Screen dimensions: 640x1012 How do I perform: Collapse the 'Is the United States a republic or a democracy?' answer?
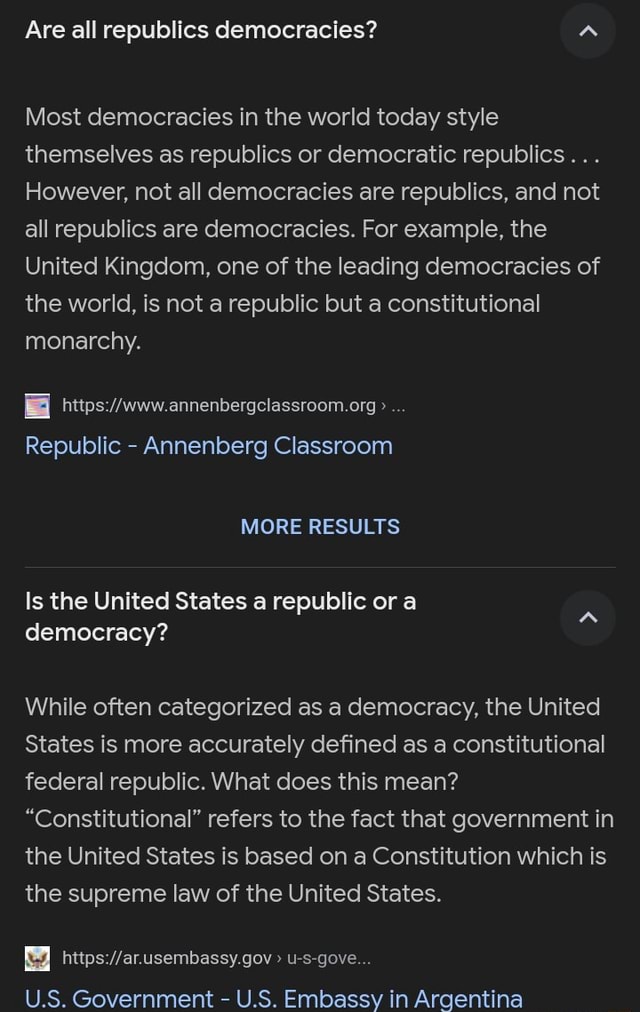[587, 618]
